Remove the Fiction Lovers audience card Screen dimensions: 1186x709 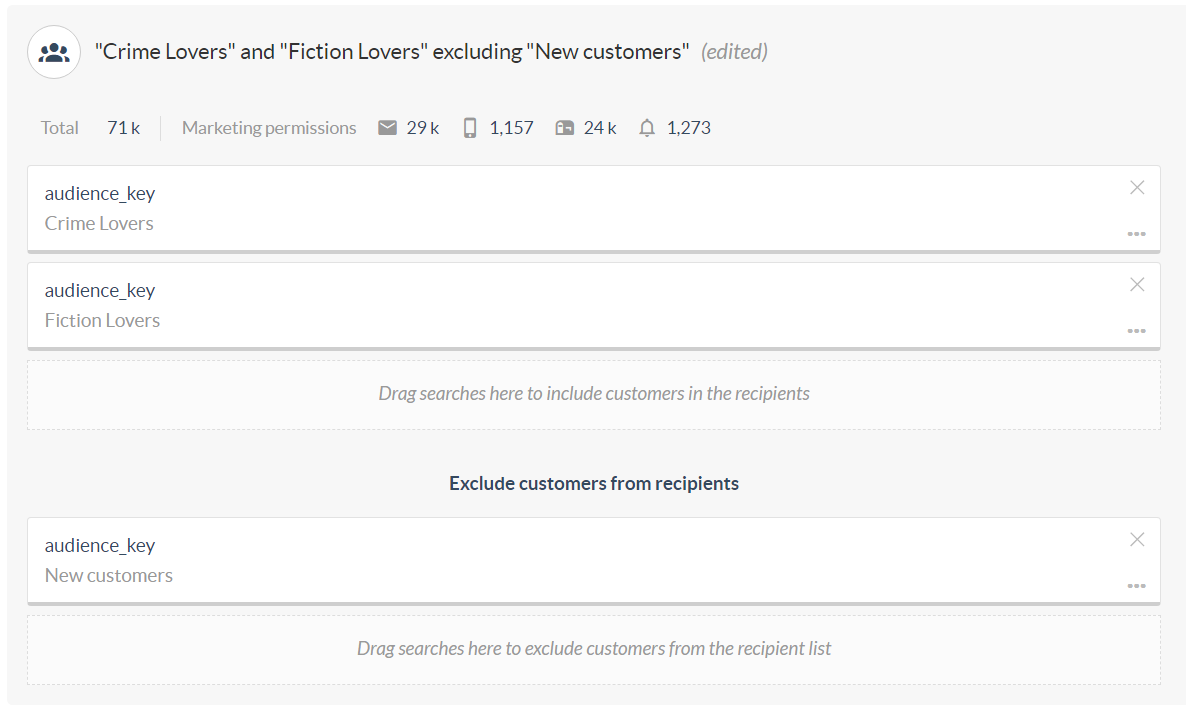(1137, 284)
